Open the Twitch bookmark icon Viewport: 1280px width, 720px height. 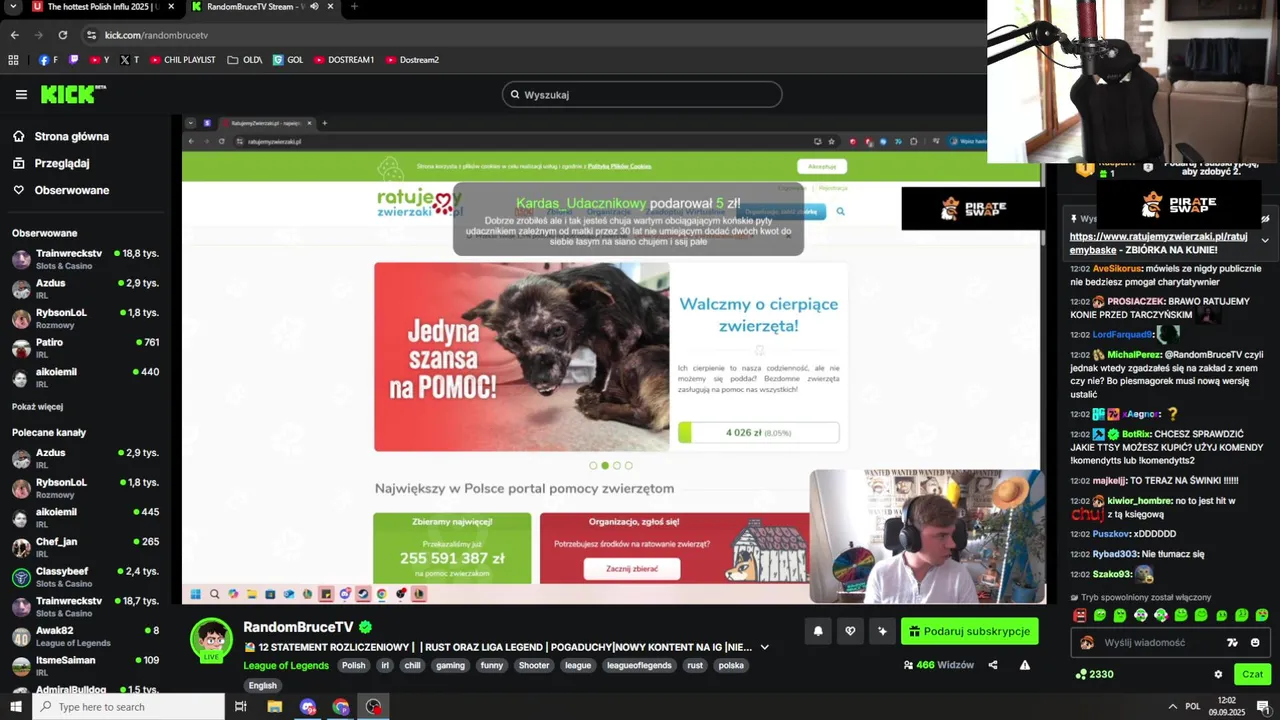coord(74,60)
